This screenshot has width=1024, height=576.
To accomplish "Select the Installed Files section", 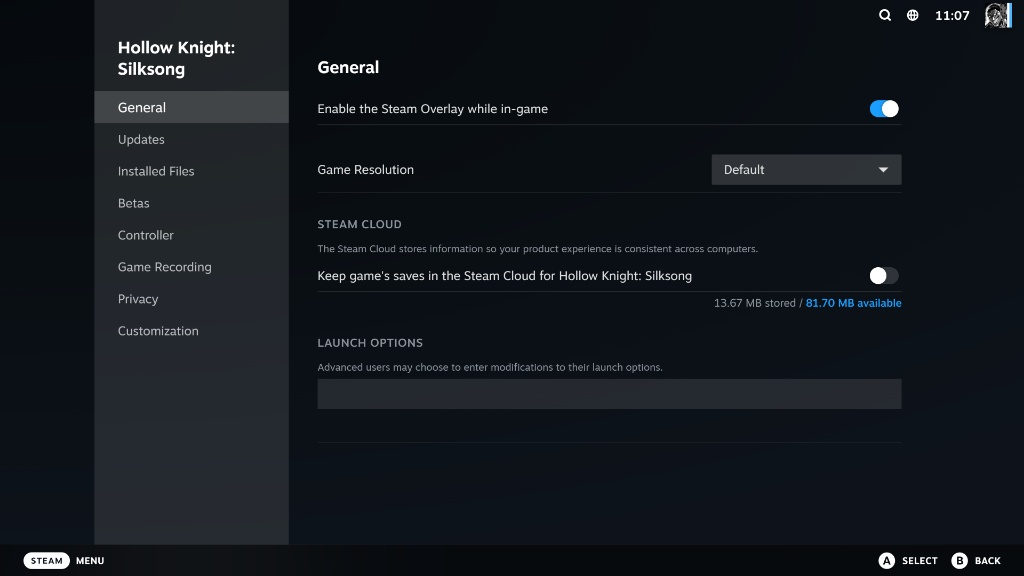I will [x=156, y=171].
